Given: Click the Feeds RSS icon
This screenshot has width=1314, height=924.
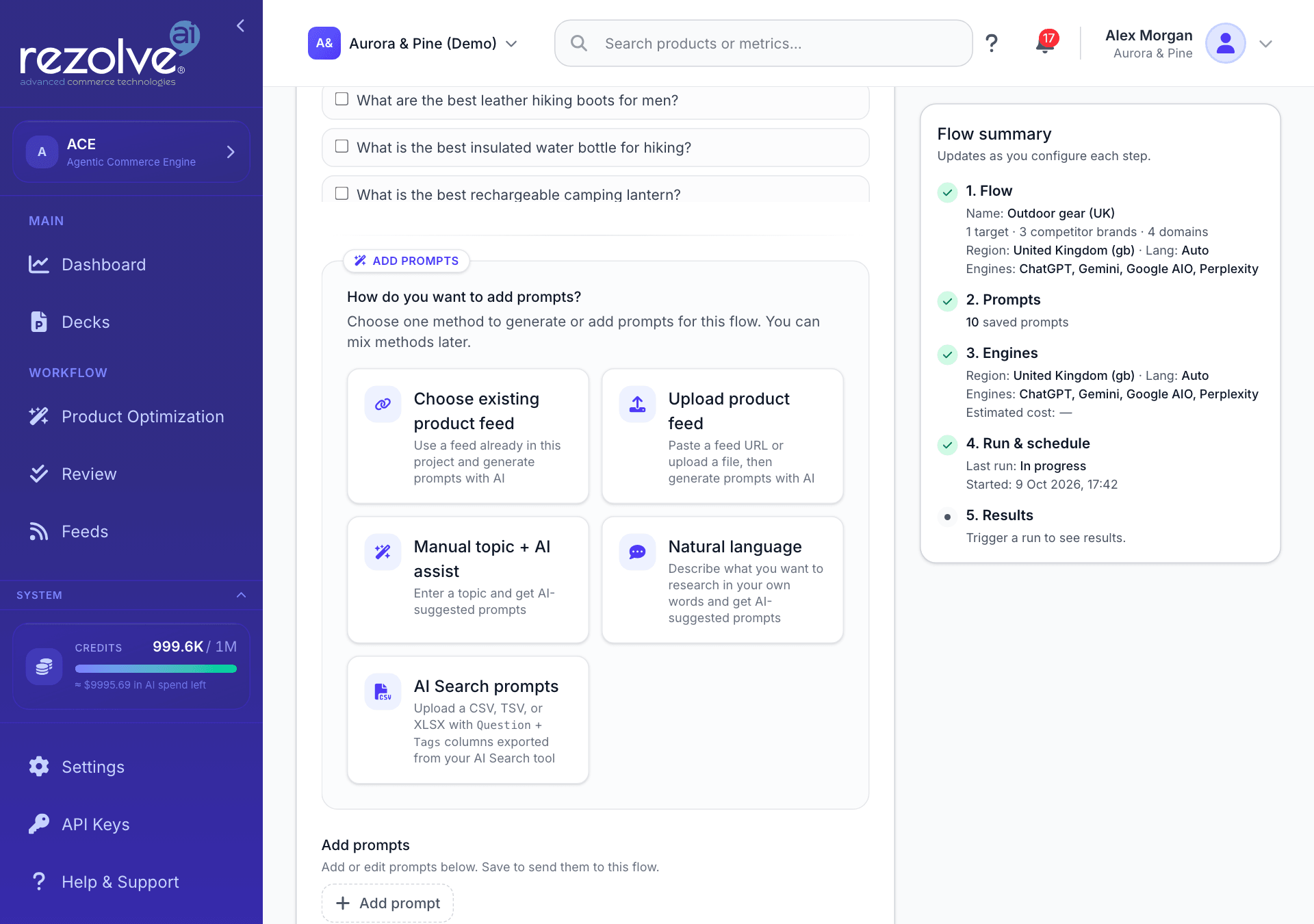Looking at the screenshot, I should [x=39, y=531].
